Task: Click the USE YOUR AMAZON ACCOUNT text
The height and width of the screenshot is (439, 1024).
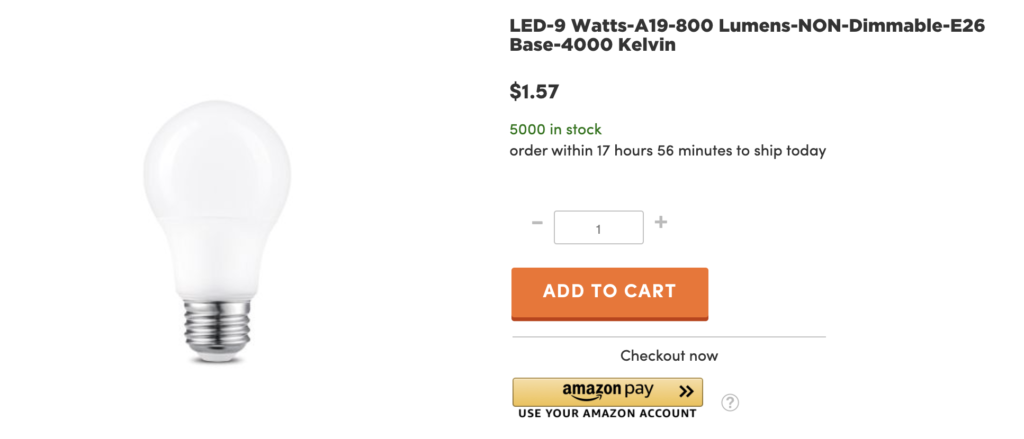Action: [x=607, y=414]
